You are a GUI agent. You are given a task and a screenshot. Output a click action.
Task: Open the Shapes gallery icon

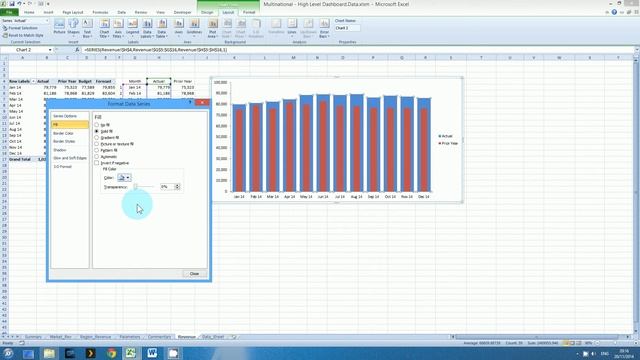[73, 27]
